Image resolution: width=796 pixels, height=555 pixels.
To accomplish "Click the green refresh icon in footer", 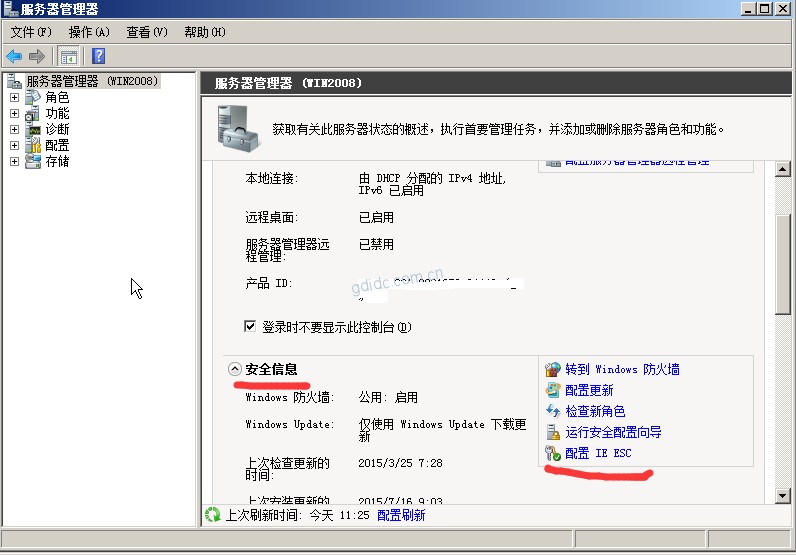I will 213,515.
